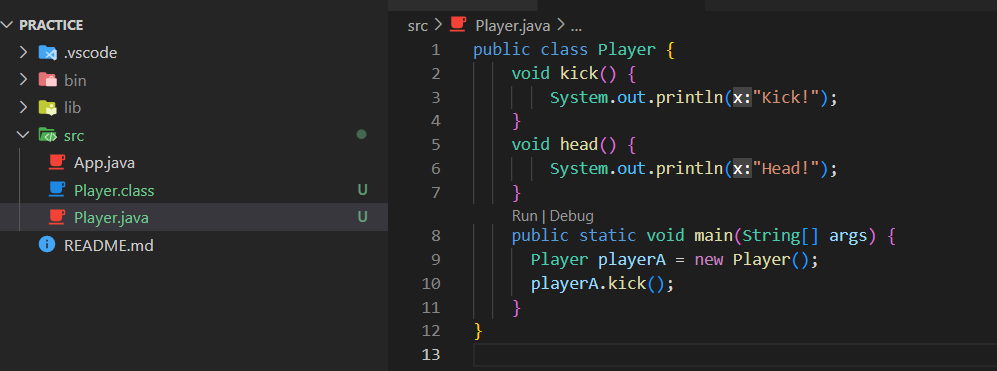This screenshot has height=371, width=997.
Task: Click the kick method name on line 2
Action: [579, 73]
